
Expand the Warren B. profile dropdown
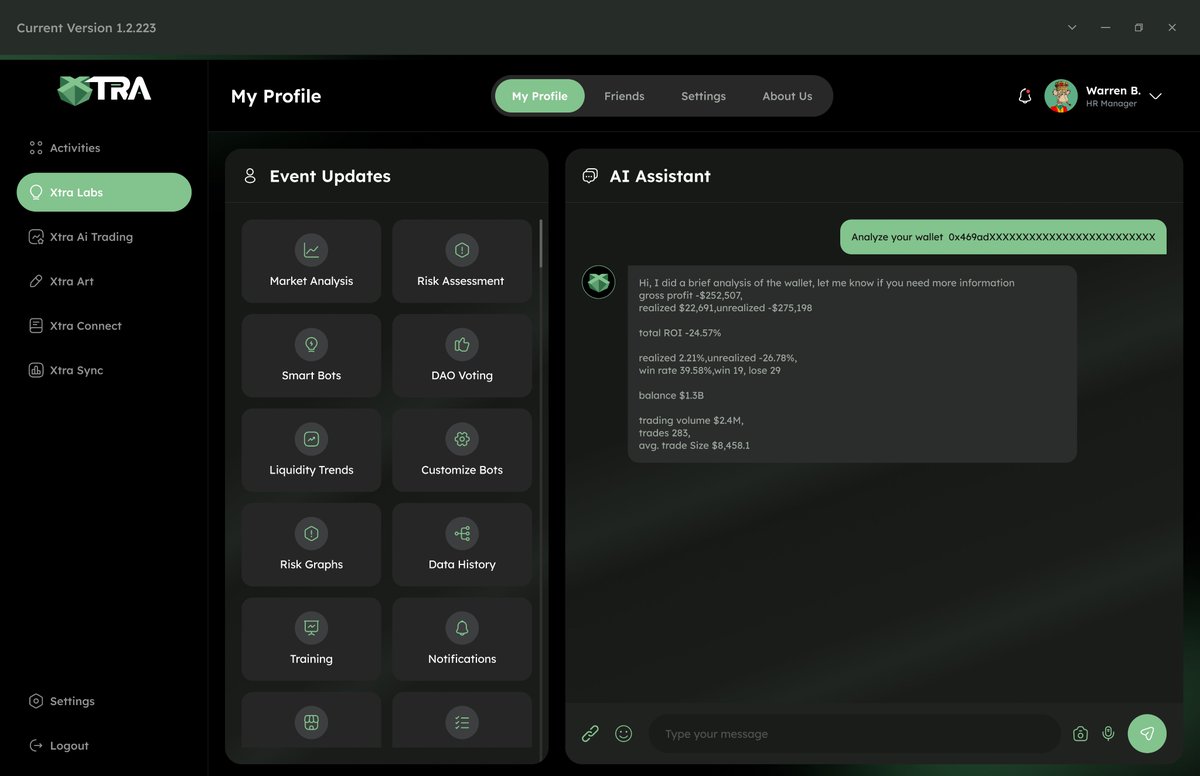pos(1155,96)
